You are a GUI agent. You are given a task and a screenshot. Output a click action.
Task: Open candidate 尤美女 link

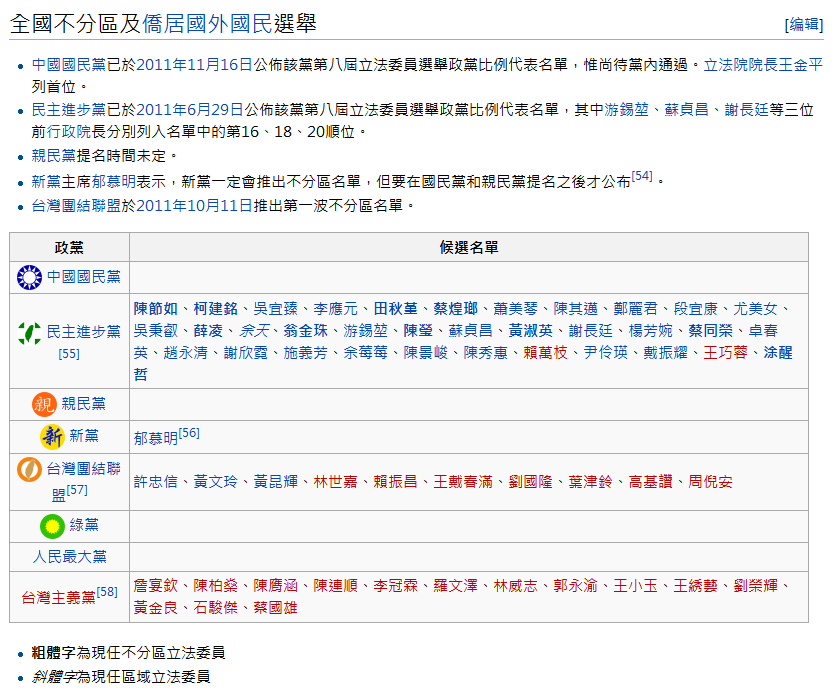[x=756, y=309]
